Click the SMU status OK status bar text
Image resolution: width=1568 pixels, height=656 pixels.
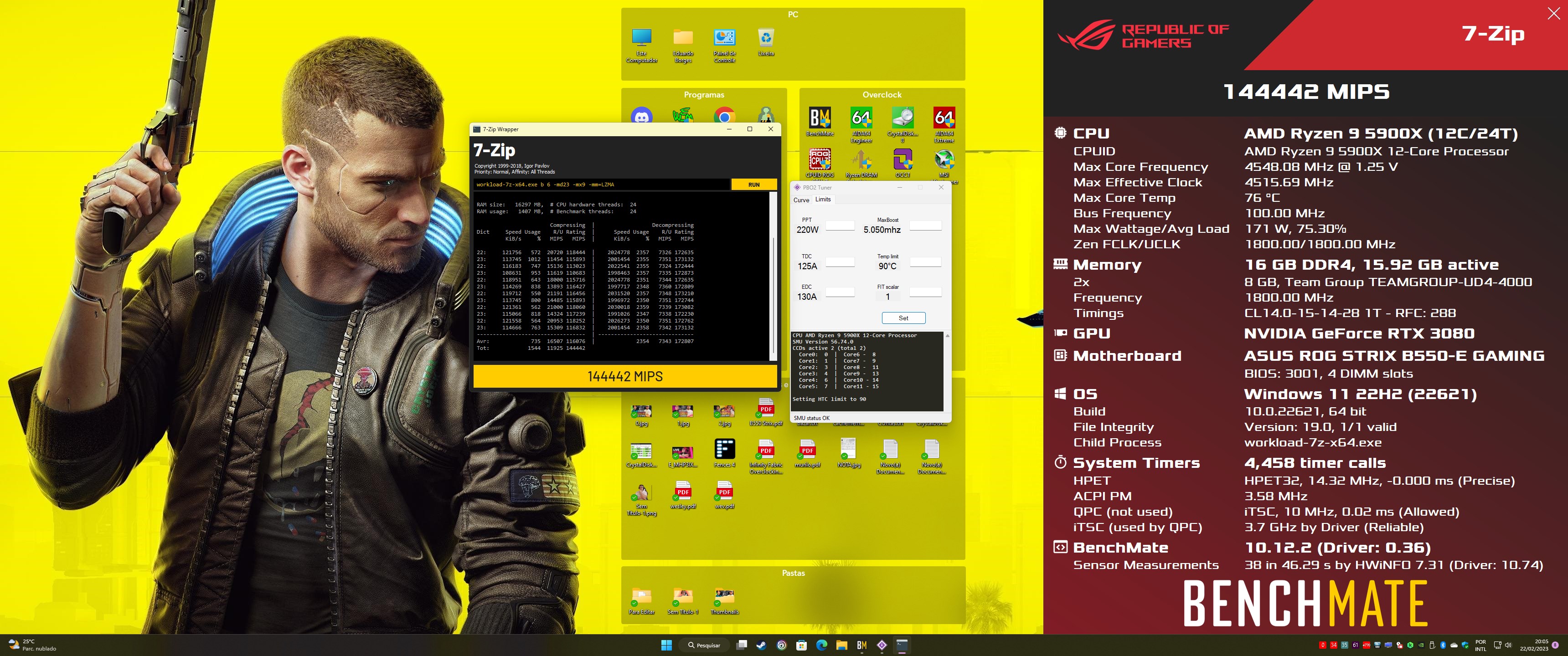click(x=811, y=418)
